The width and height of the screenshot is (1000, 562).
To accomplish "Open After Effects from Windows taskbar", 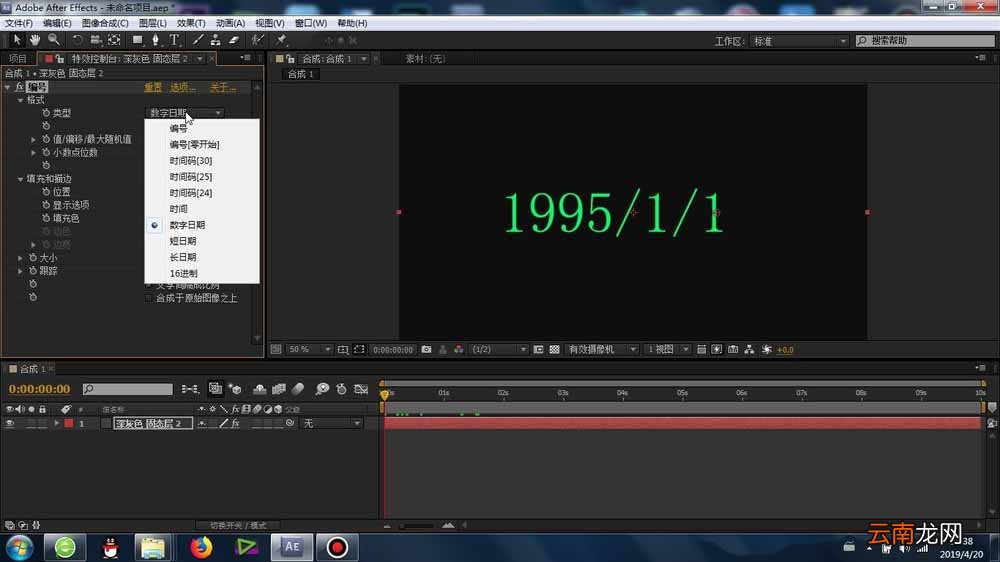I will pyautogui.click(x=291, y=547).
